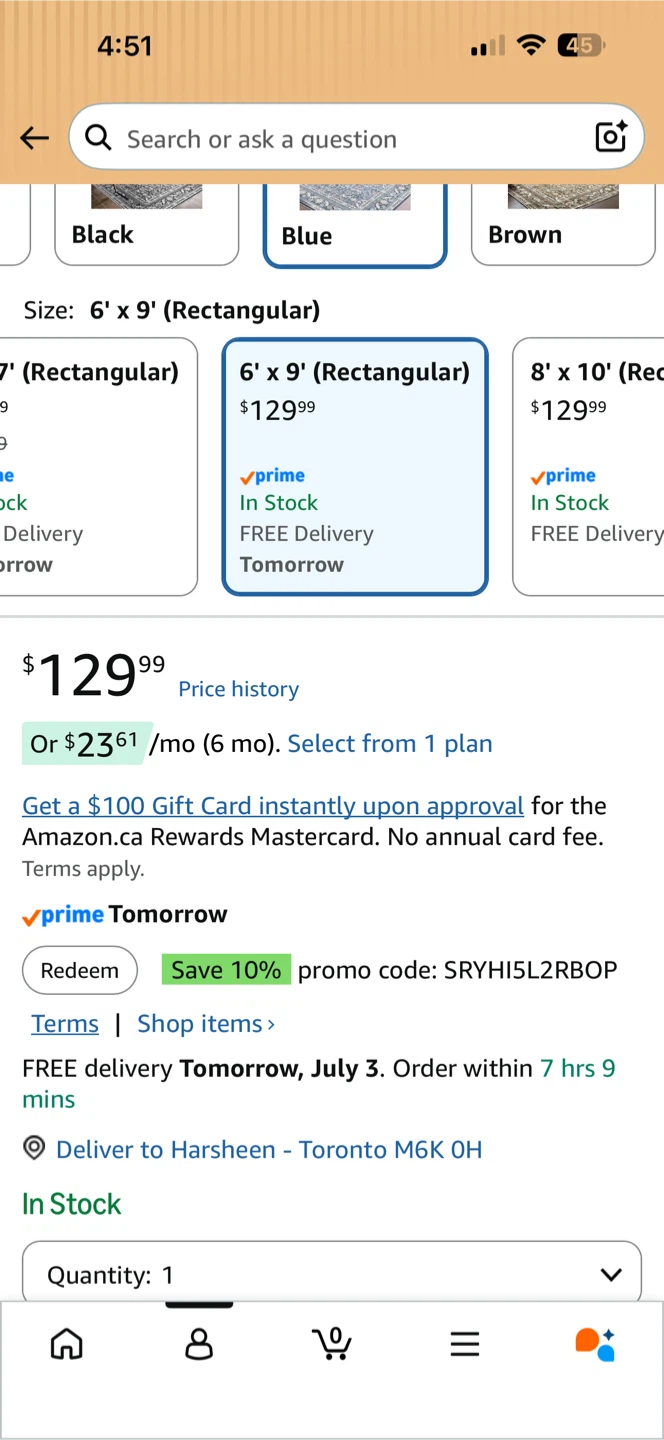Viewport: 664px width, 1440px height.
Task: Open the account profile icon
Action: (199, 1344)
